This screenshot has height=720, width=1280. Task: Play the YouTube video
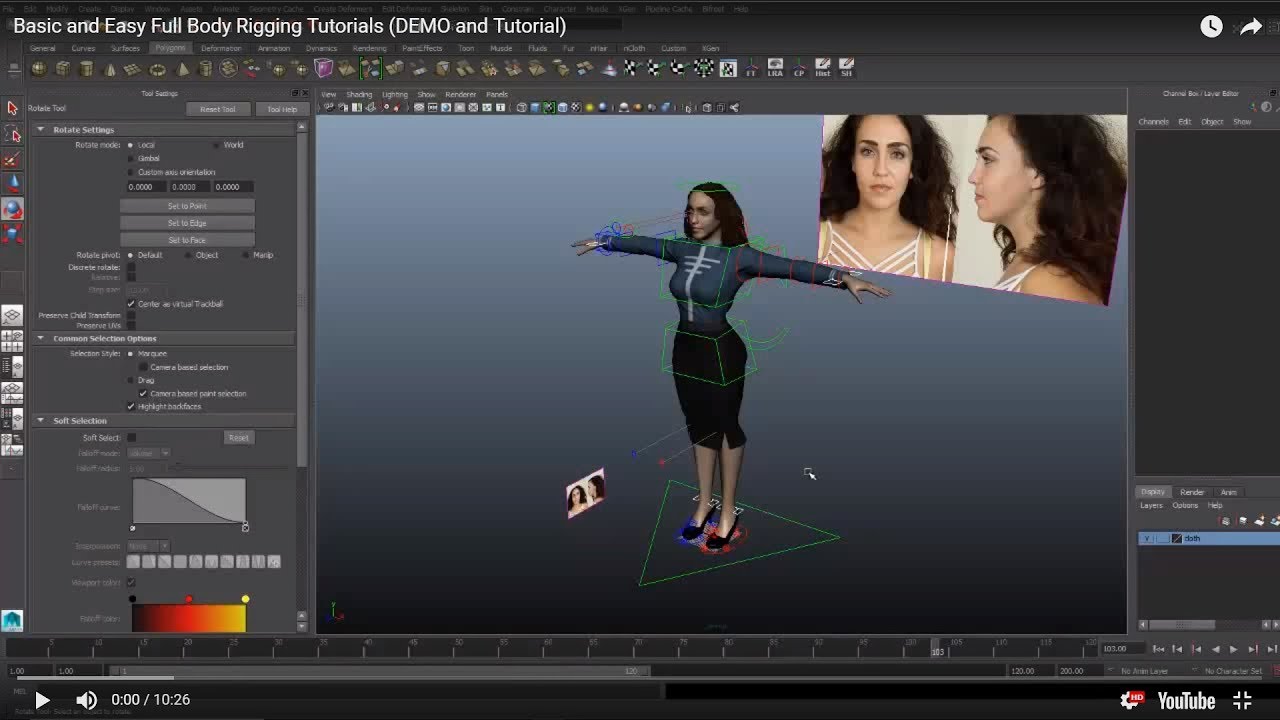coord(42,700)
